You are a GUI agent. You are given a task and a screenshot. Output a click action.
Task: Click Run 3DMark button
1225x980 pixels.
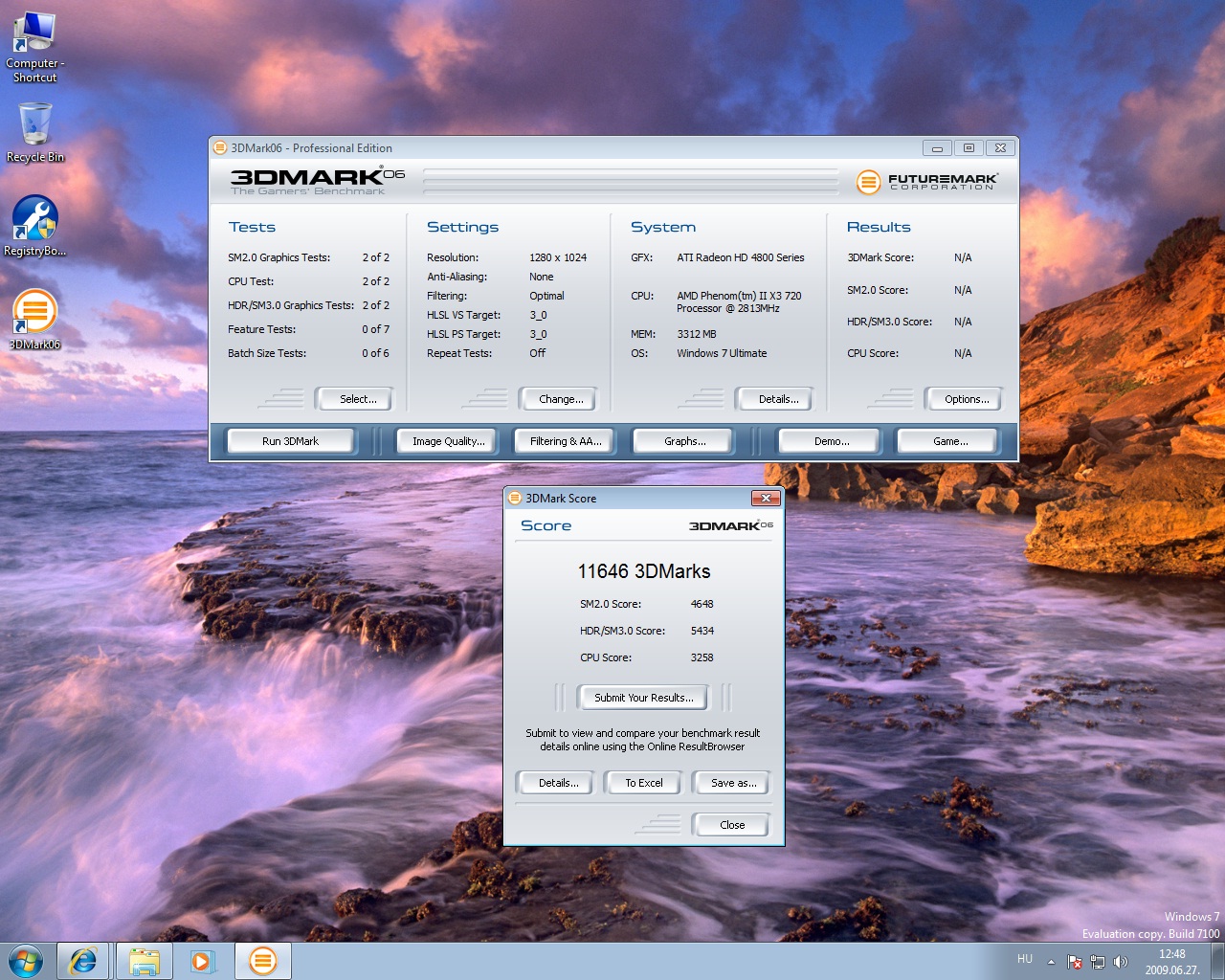coord(290,441)
